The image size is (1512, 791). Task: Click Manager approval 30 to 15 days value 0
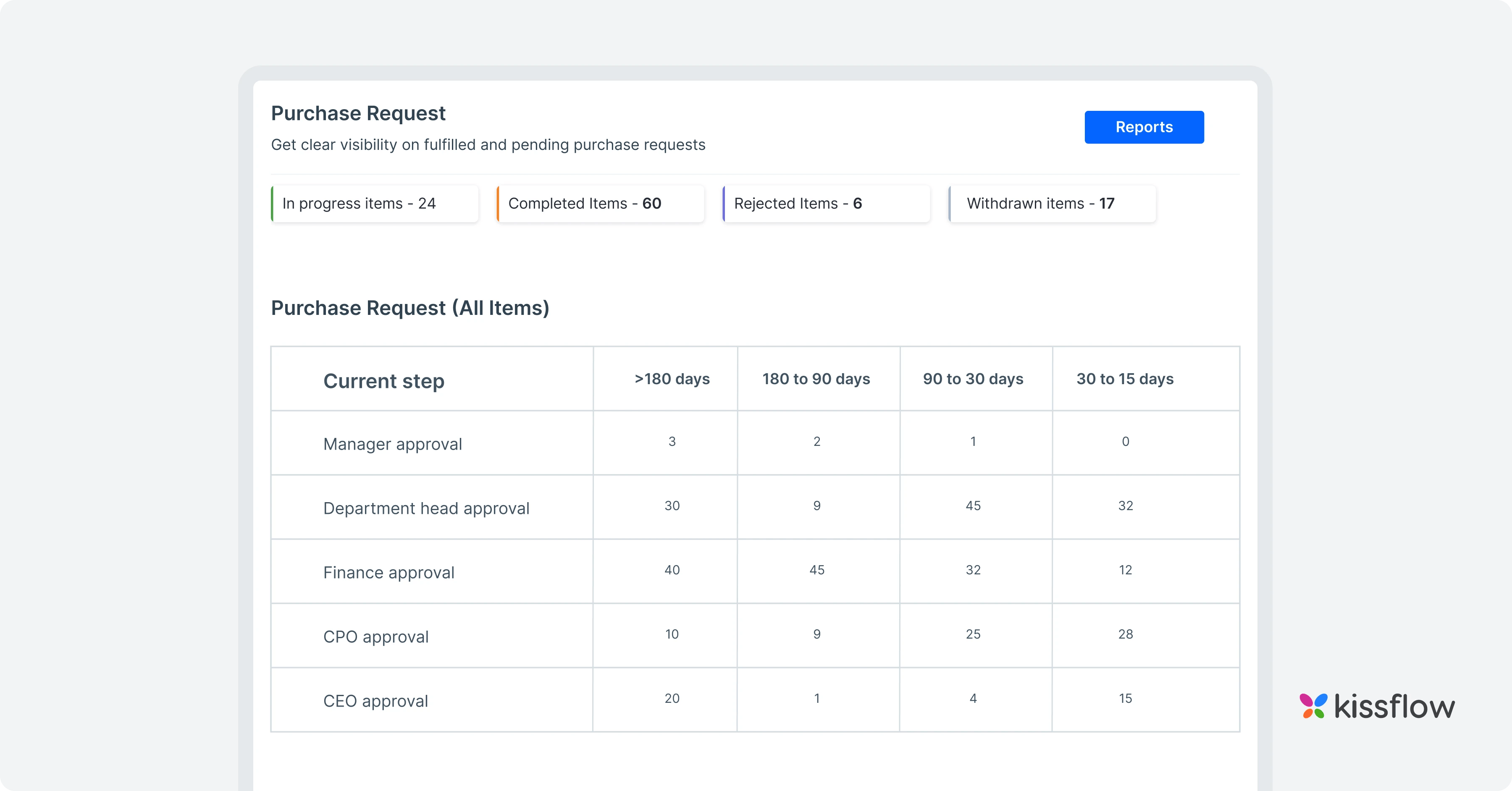(x=1126, y=441)
